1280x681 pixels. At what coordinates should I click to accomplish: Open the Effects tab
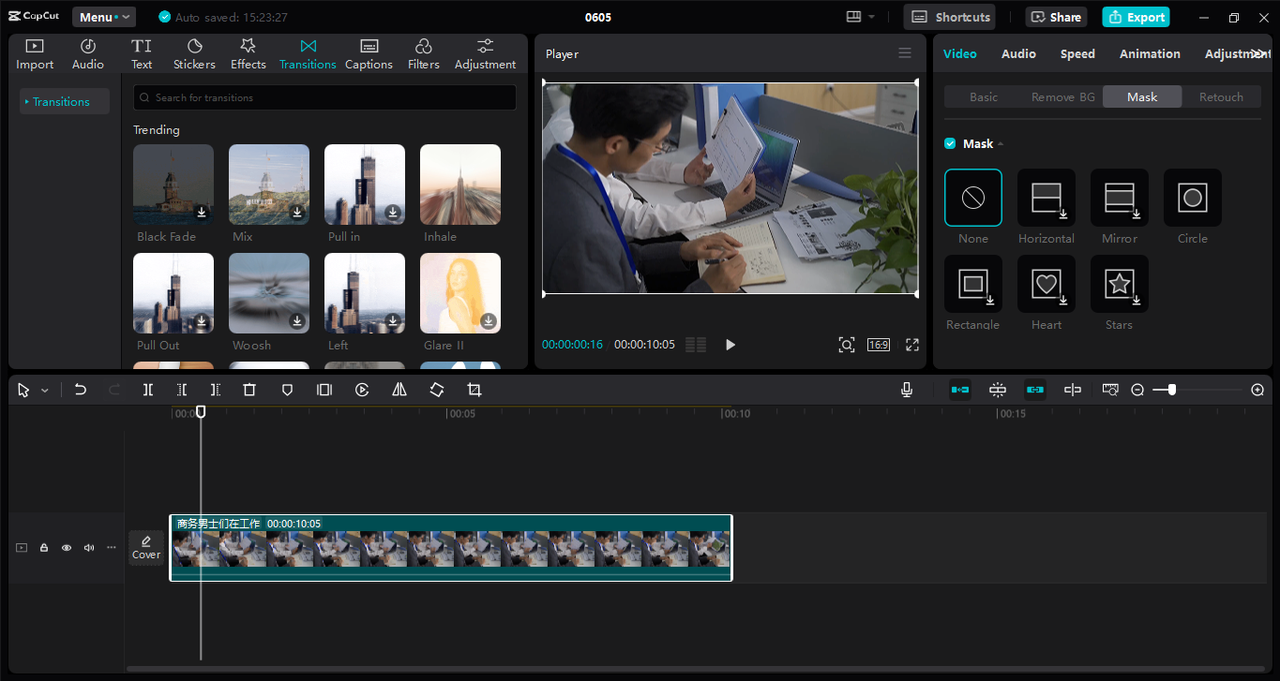click(248, 54)
